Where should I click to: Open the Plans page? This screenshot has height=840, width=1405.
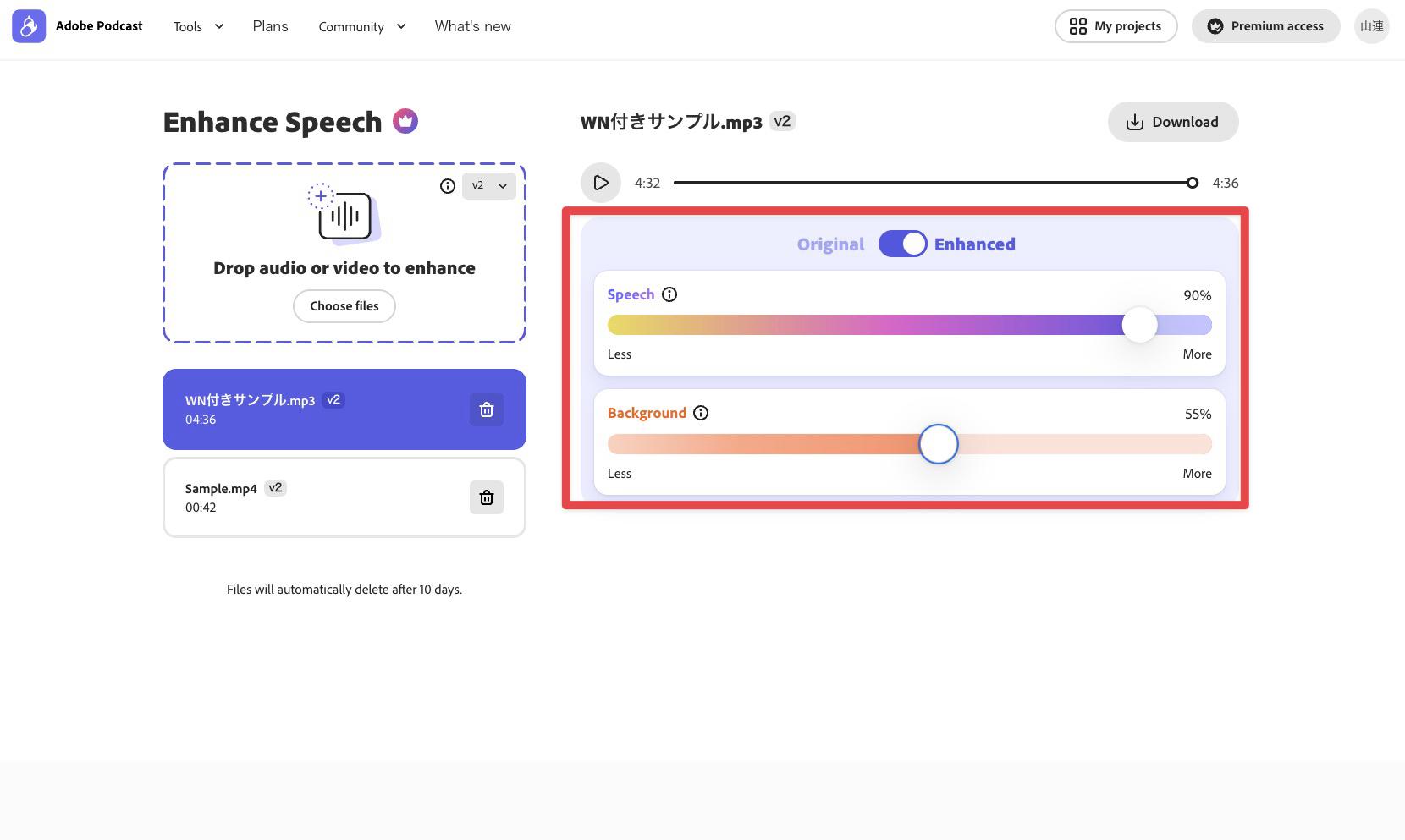coord(270,26)
